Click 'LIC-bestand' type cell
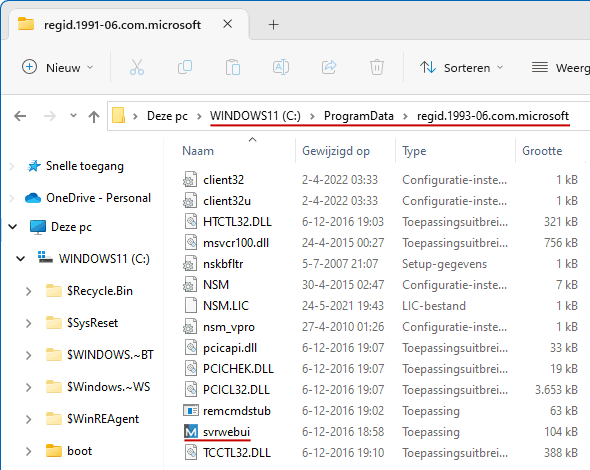The width and height of the screenshot is (590, 470). point(434,306)
